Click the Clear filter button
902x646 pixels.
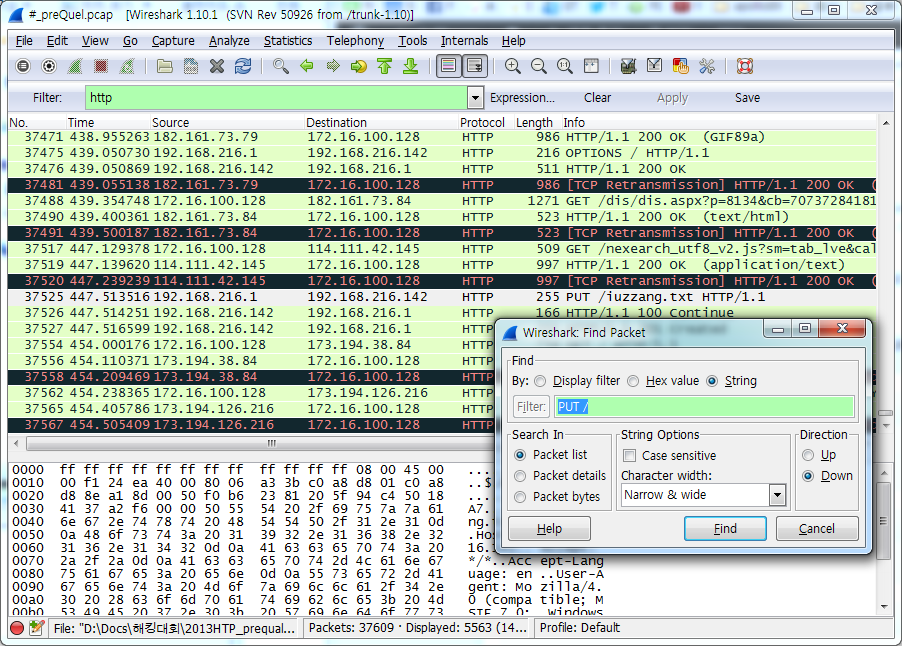[x=597, y=98]
